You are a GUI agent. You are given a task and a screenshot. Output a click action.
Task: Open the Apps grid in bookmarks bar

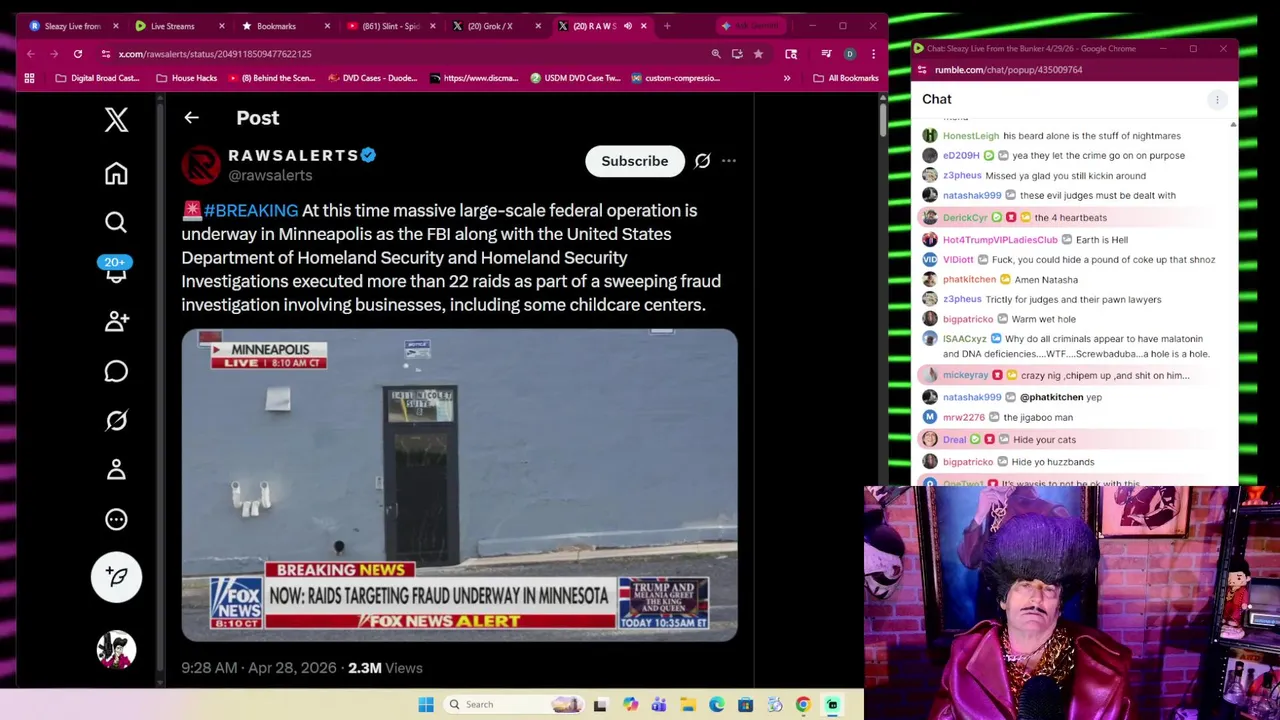[x=29, y=78]
